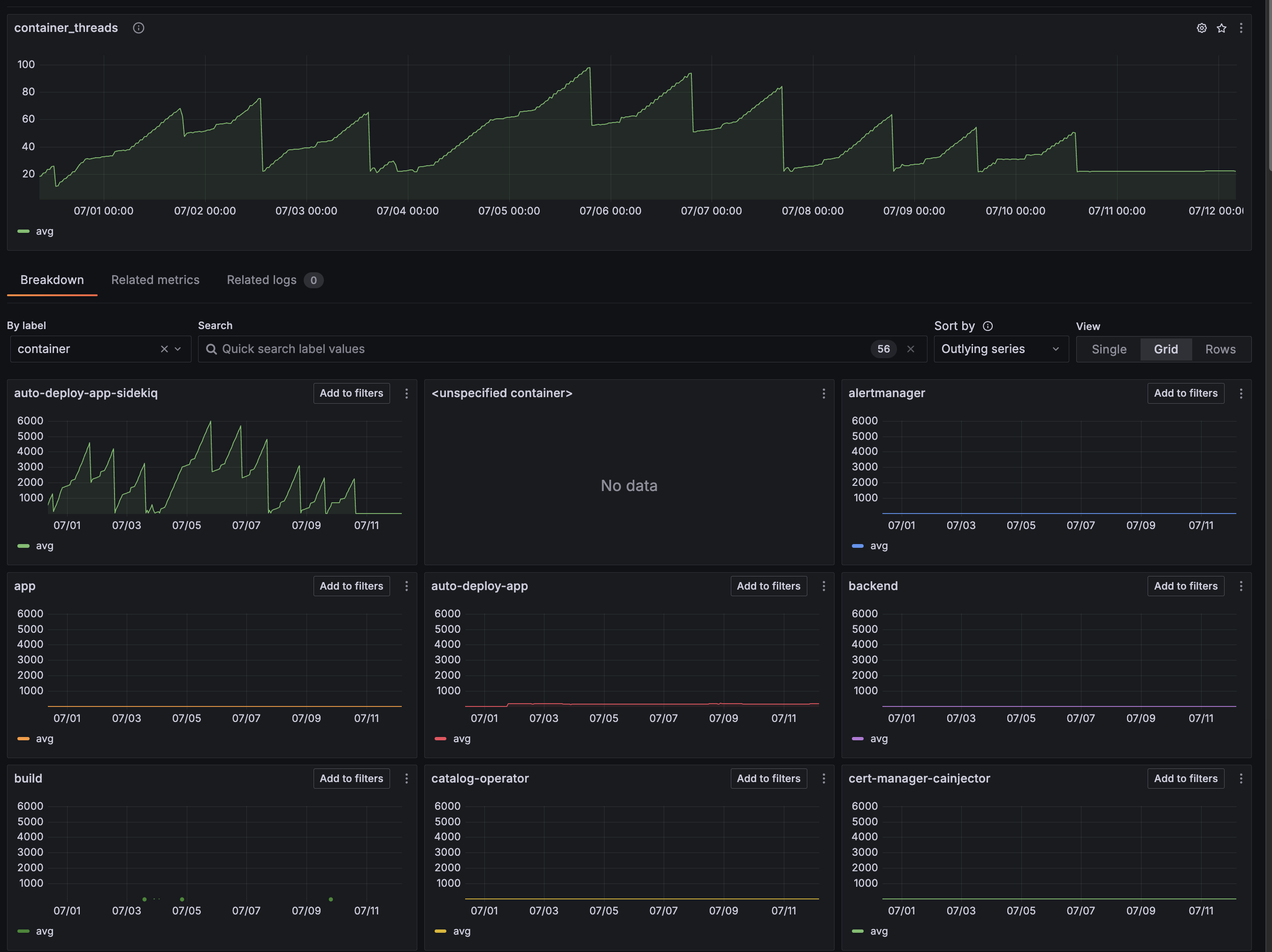Switch view to Single
The image size is (1272, 952).
[1109, 350]
